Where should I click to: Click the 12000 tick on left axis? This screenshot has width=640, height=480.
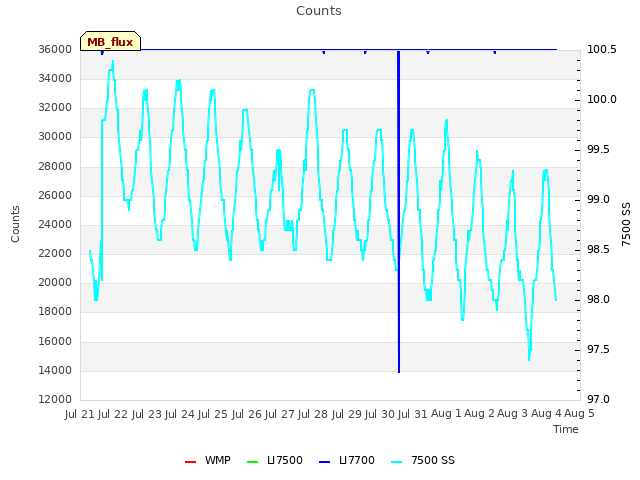pos(55,400)
